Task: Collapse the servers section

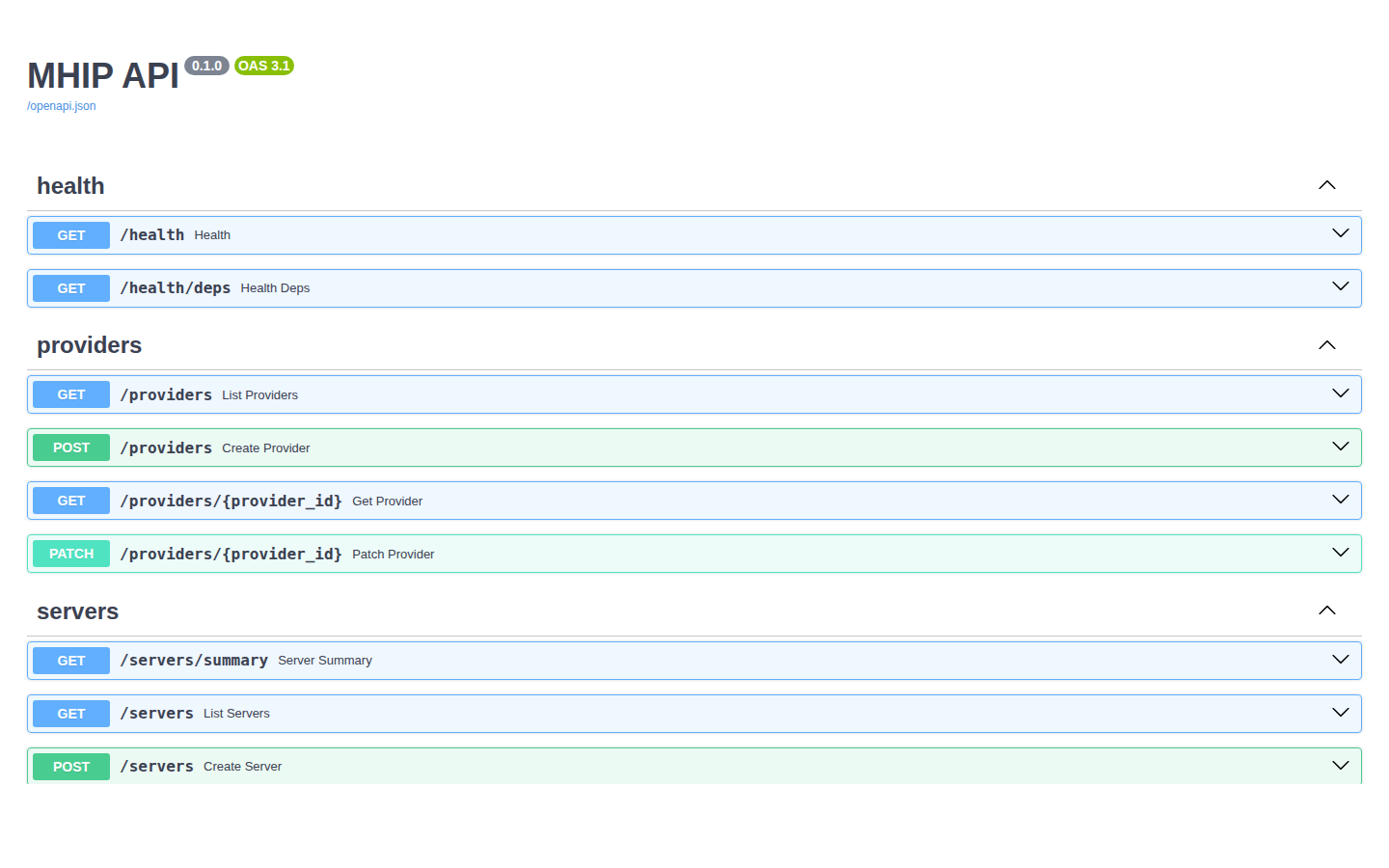Action: coord(1326,610)
